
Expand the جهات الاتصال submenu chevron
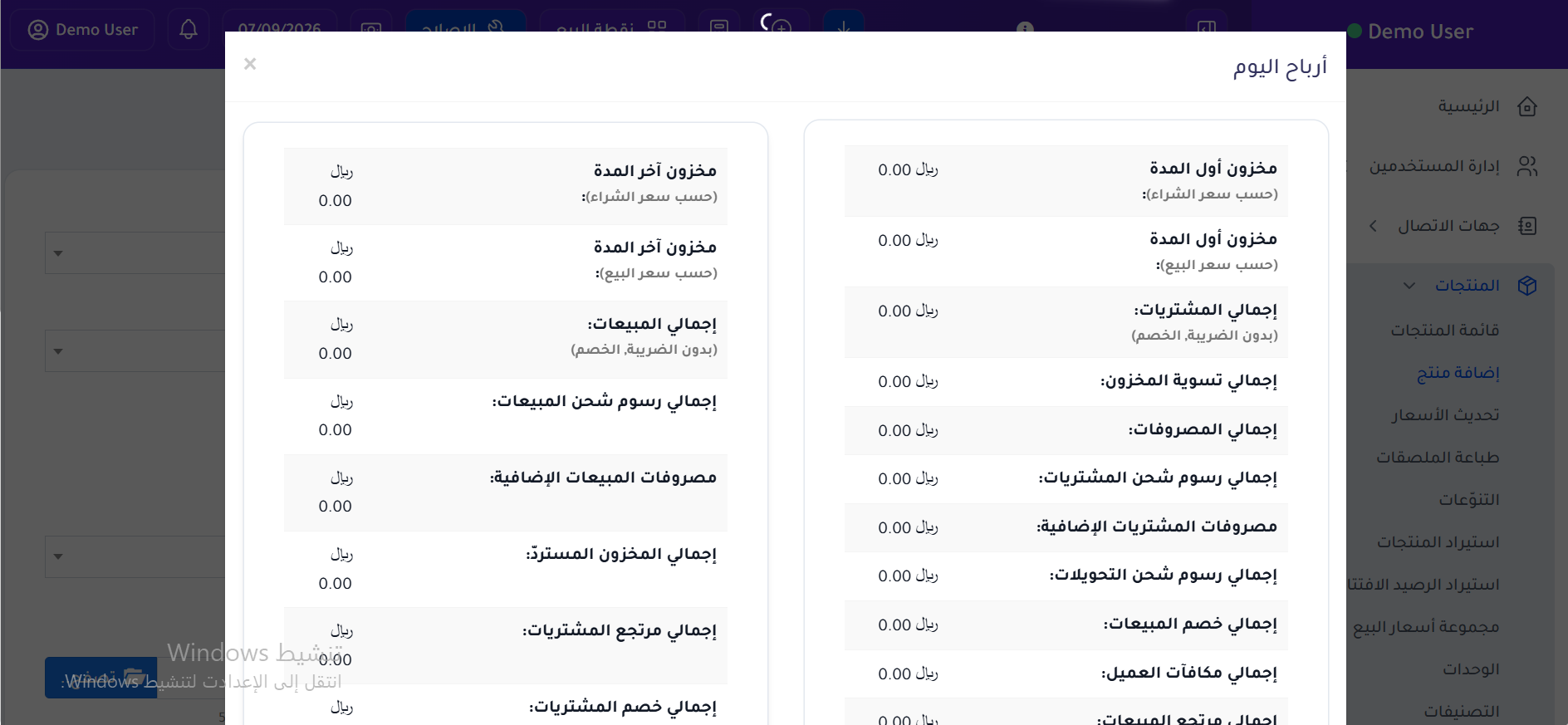click(1373, 226)
